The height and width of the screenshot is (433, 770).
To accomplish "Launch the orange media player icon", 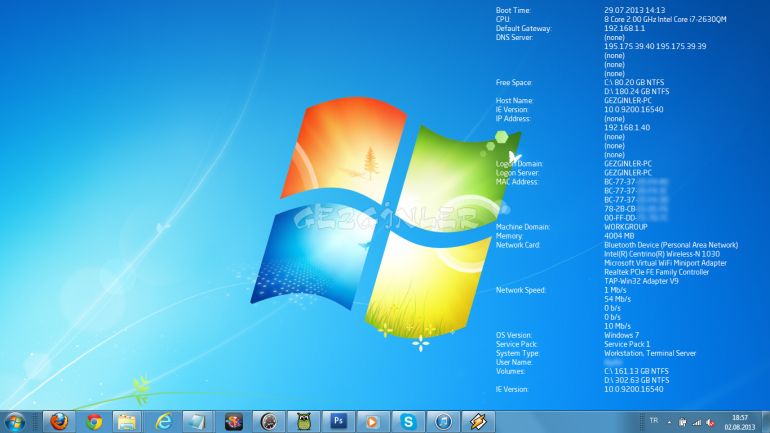I will point(373,422).
